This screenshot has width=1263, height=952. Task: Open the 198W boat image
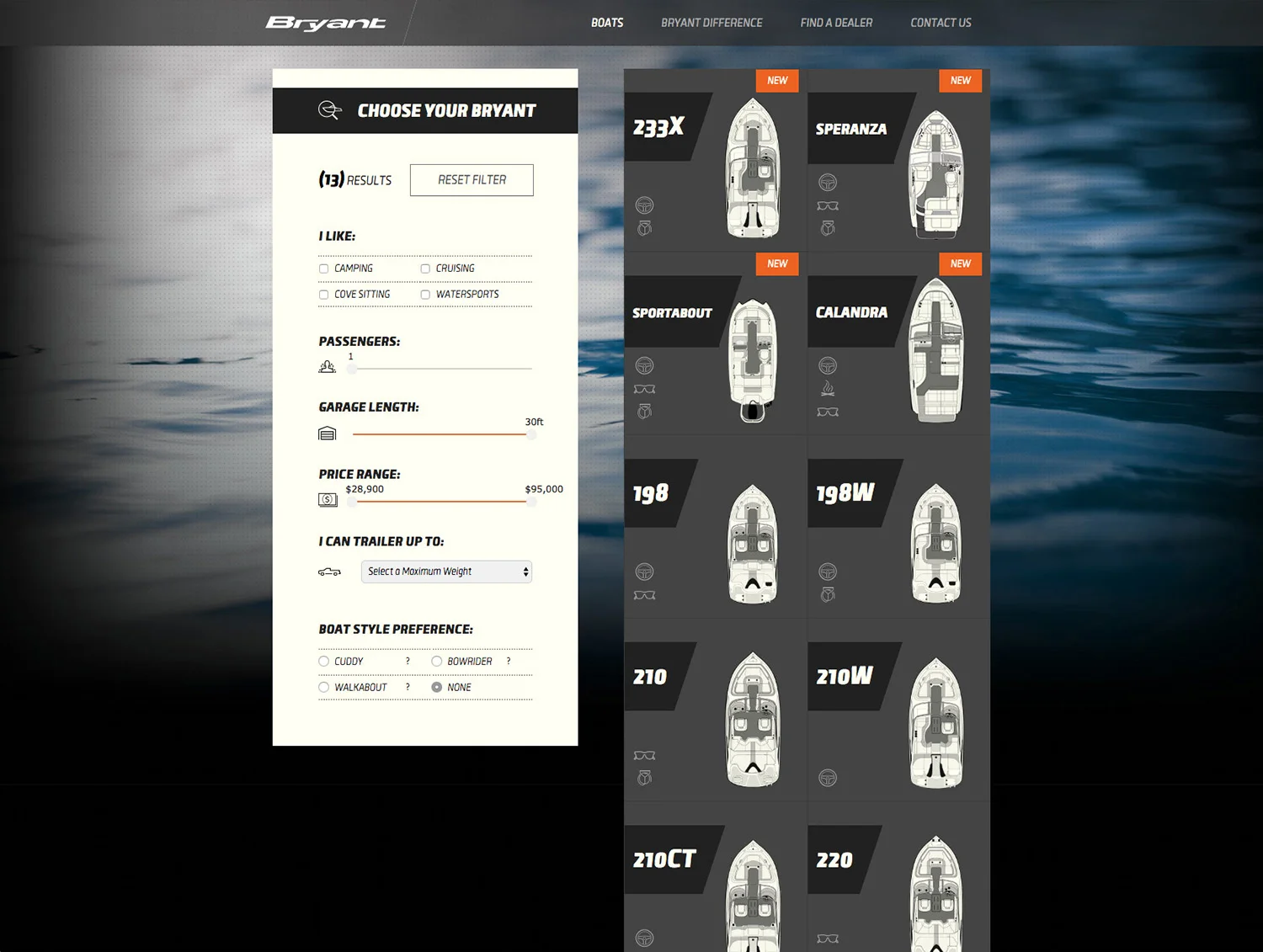[936, 544]
